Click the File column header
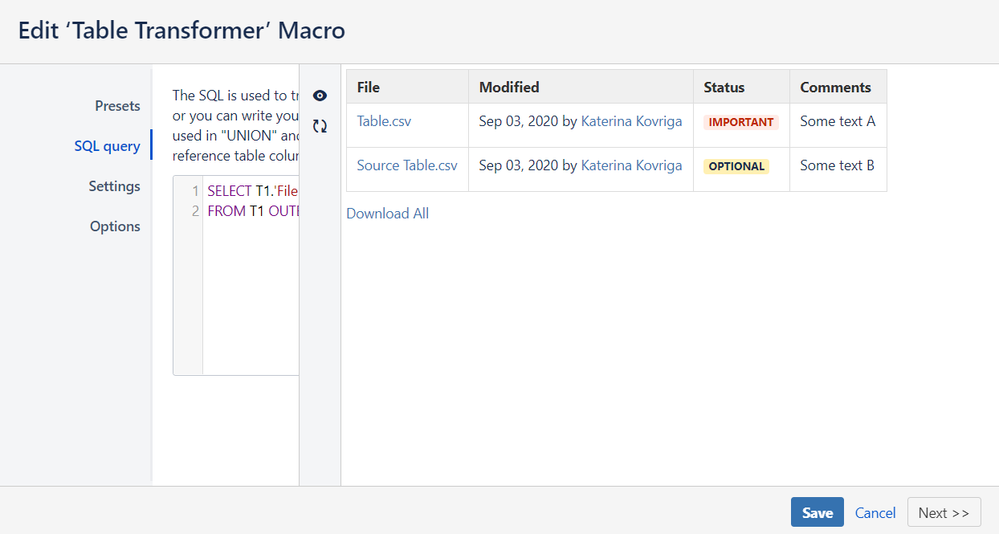The width and height of the screenshot is (999, 534). pyautogui.click(x=369, y=87)
